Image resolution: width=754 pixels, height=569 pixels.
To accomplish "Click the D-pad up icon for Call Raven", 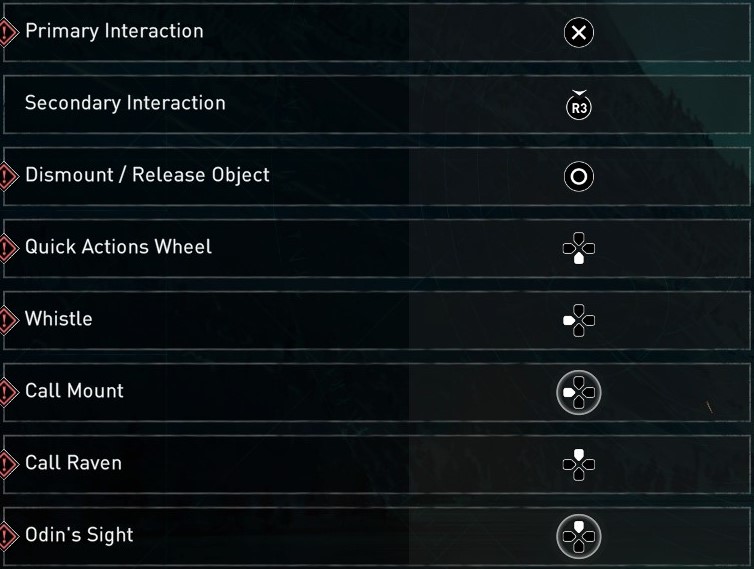I will point(578,463).
